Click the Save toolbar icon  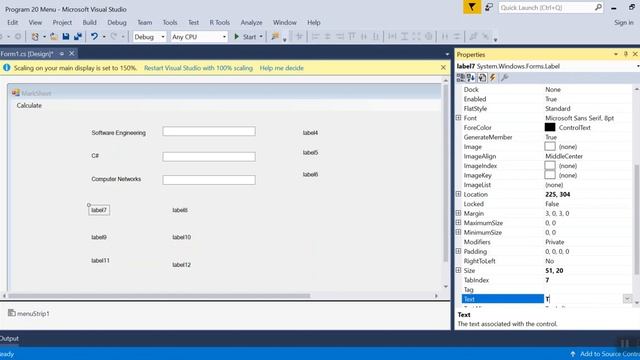click(x=66, y=37)
